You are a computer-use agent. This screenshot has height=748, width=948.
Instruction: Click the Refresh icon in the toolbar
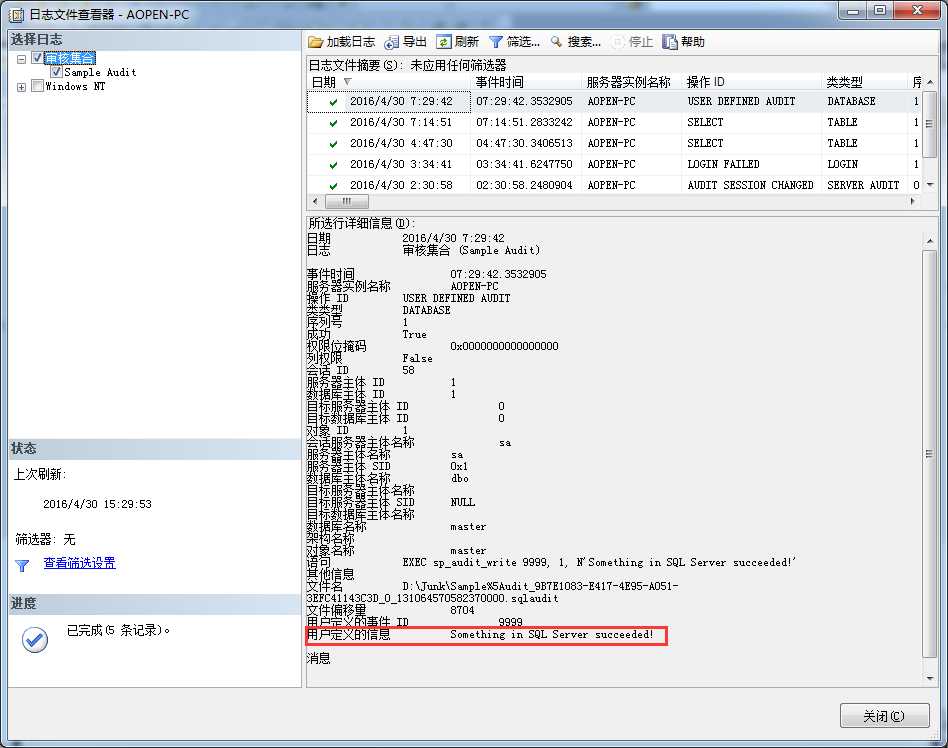point(444,42)
